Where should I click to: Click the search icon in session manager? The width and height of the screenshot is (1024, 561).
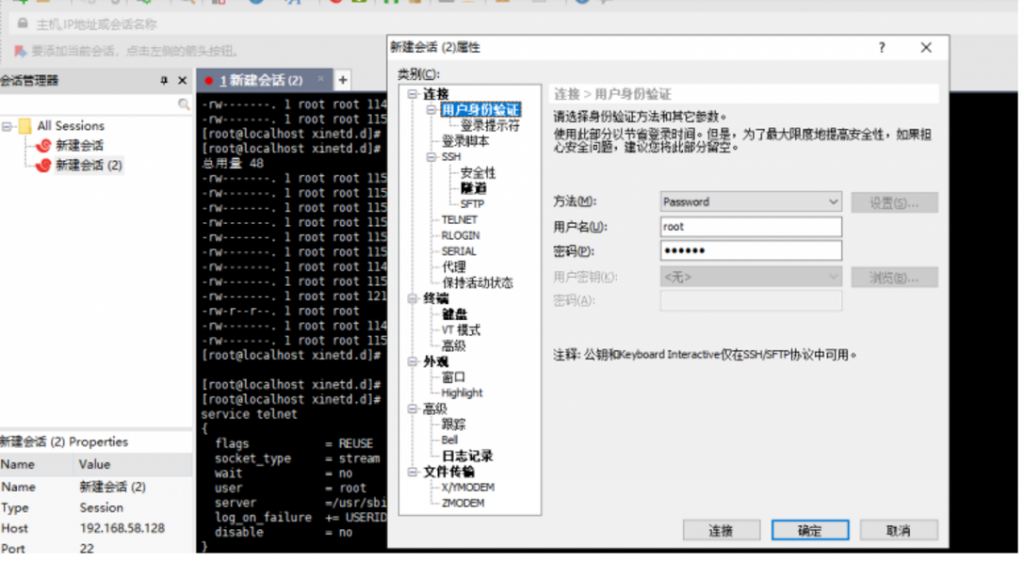pyautogui.click(x=184, y=104)
